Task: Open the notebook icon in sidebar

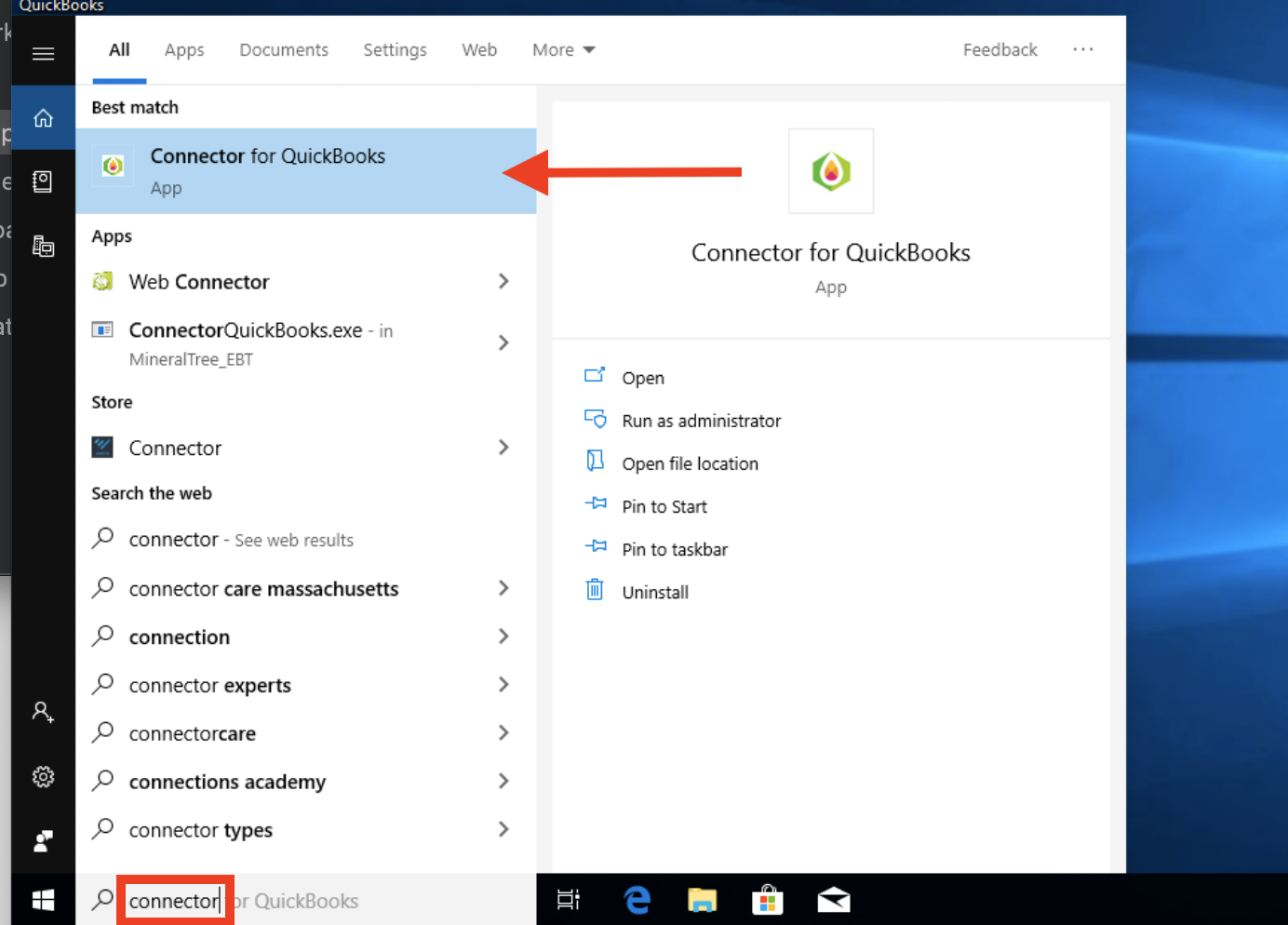Action: click(x=43, y=181)
